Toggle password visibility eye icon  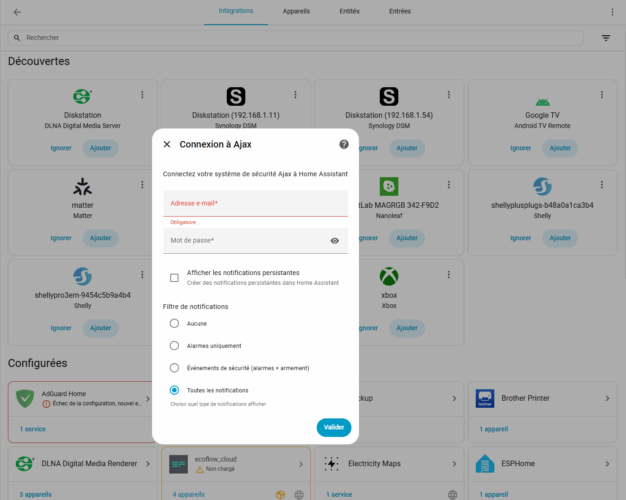335,240
